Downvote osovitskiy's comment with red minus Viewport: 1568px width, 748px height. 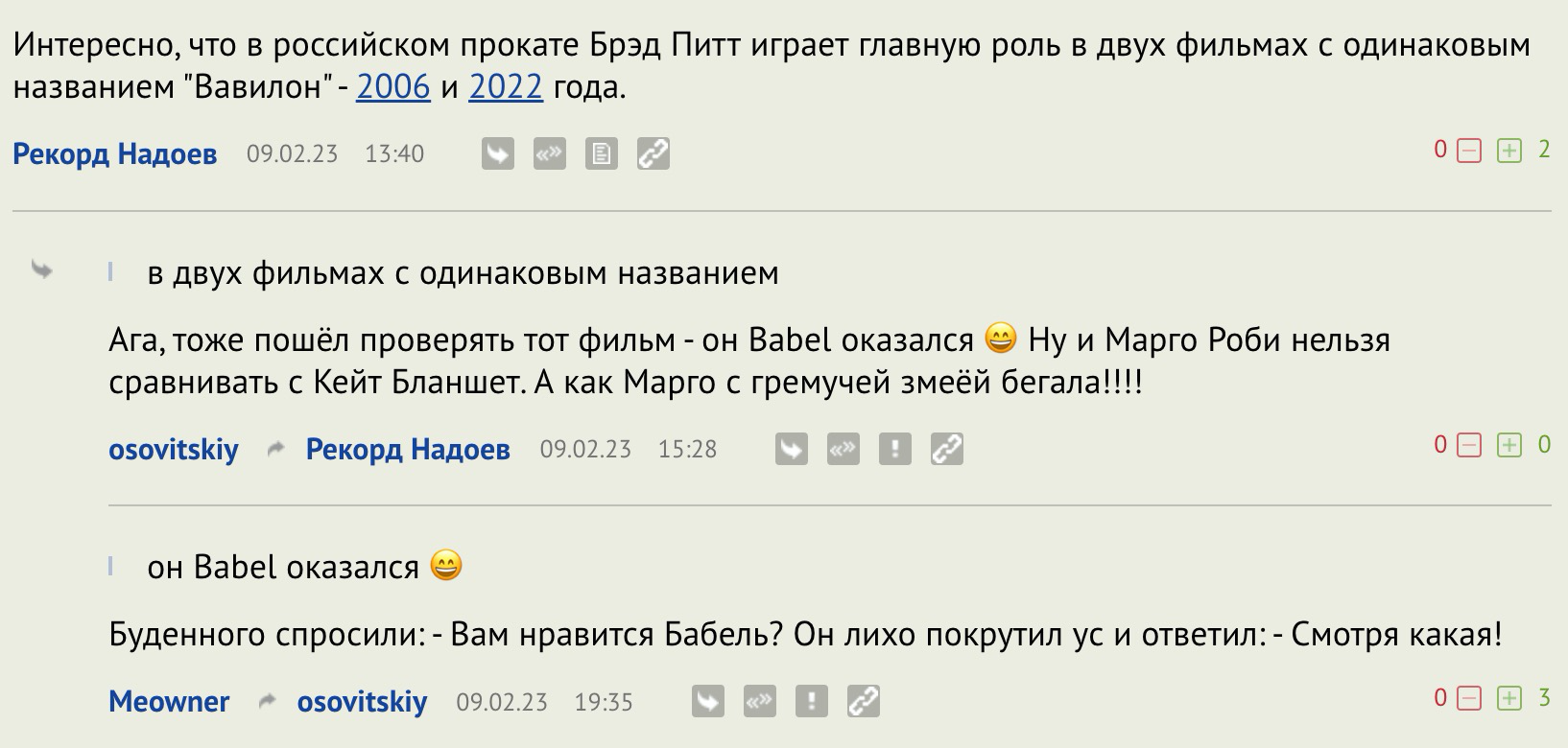coord(1469,445)
